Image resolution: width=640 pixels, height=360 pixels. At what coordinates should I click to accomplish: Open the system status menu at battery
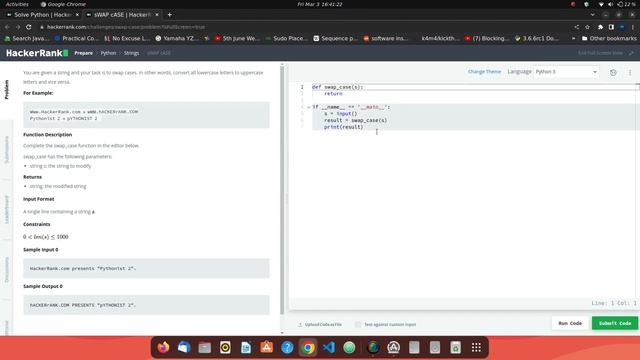[627, 4]
